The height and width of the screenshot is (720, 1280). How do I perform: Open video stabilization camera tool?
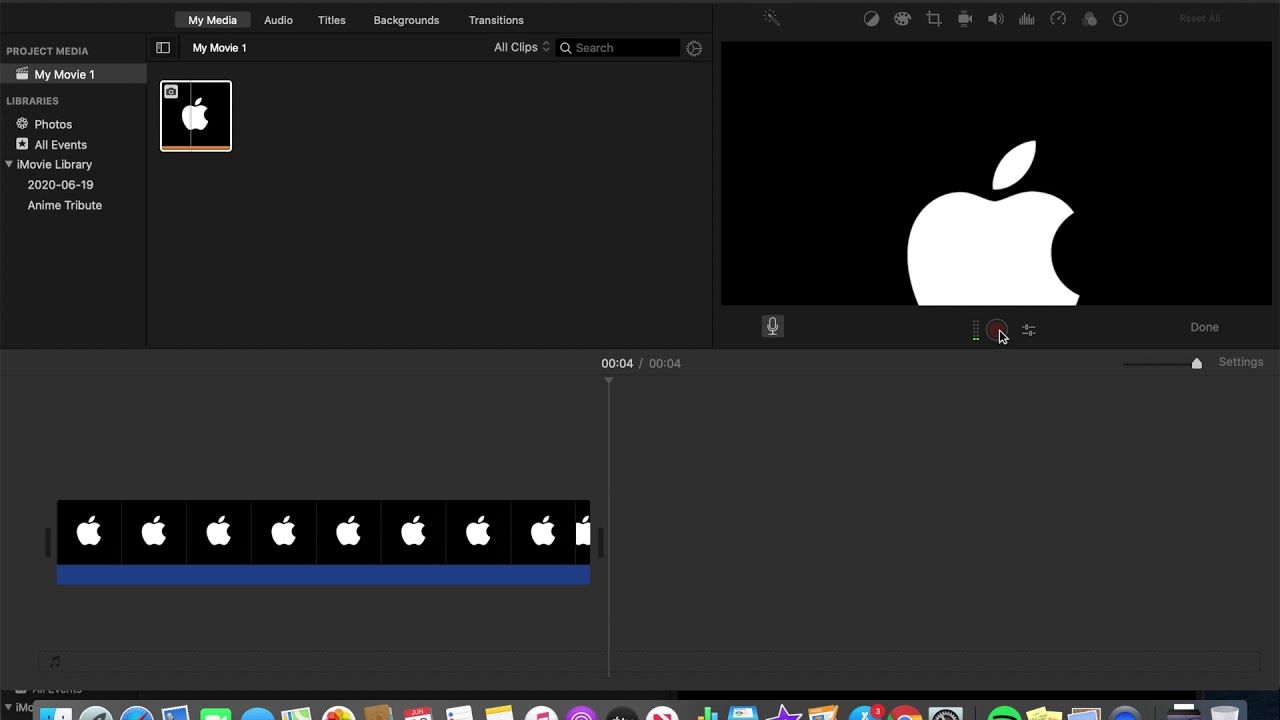pyautogui.click(x=965, y=19)
